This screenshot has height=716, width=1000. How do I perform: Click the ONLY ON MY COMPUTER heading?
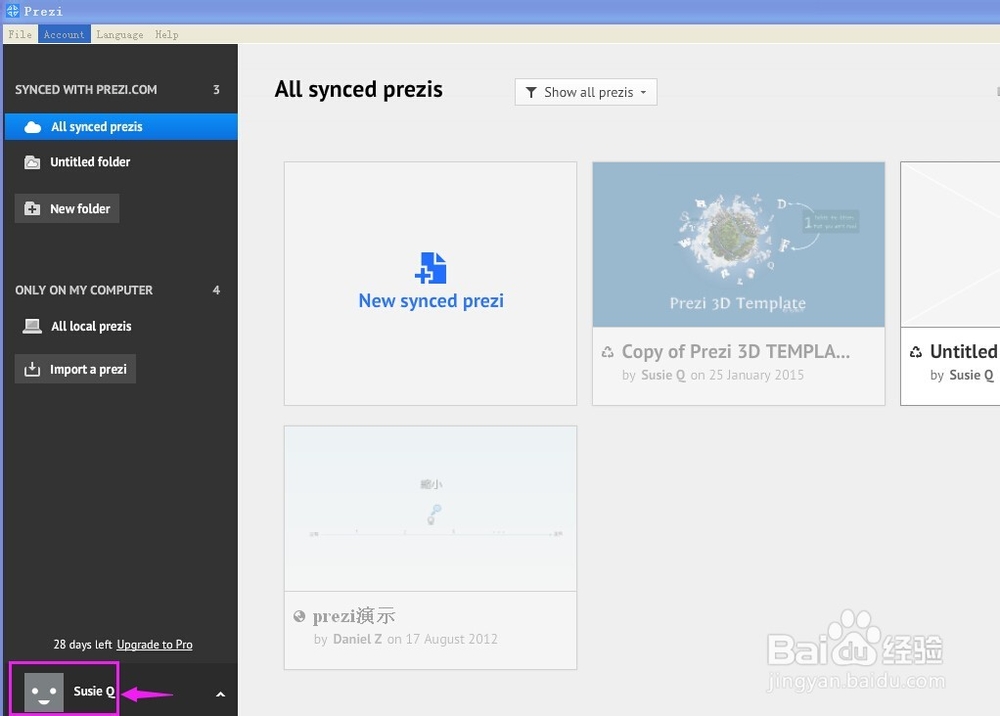pos(84,290)
